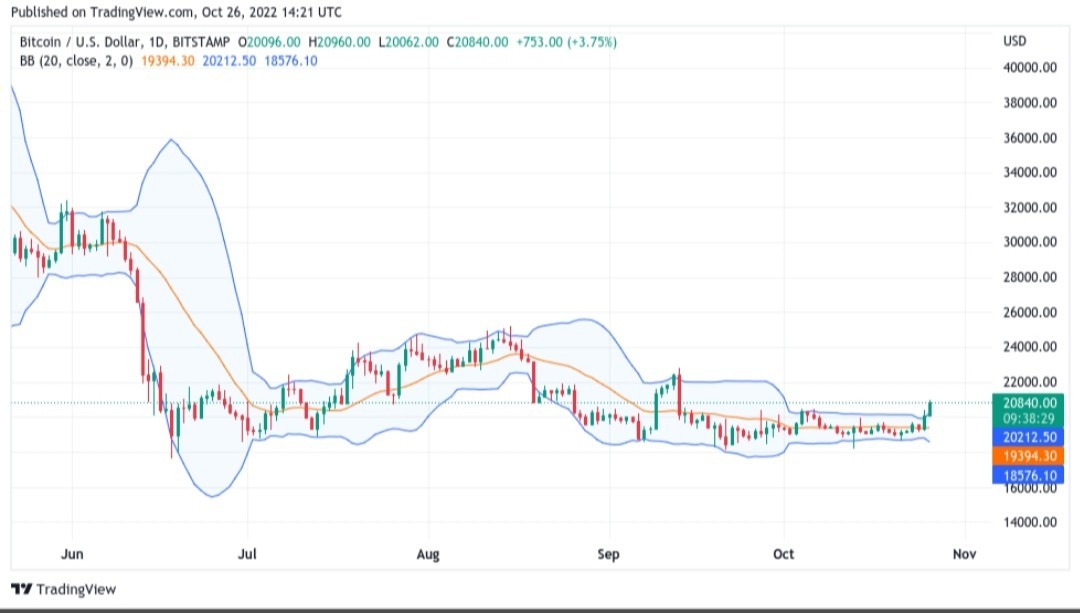The height and width of the screenshot is (613, 1080).
Task: Click the 38000.00 price axis label
Action: 1030,103
